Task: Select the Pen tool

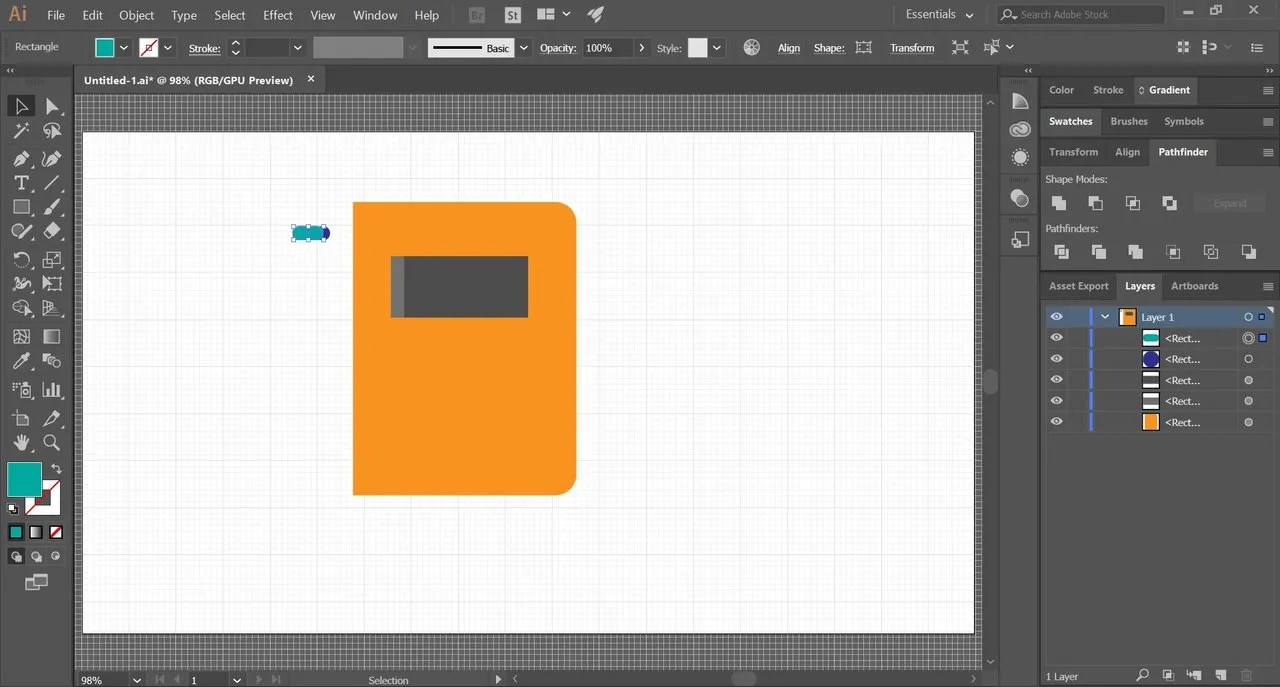Action: tap(21, 159)
